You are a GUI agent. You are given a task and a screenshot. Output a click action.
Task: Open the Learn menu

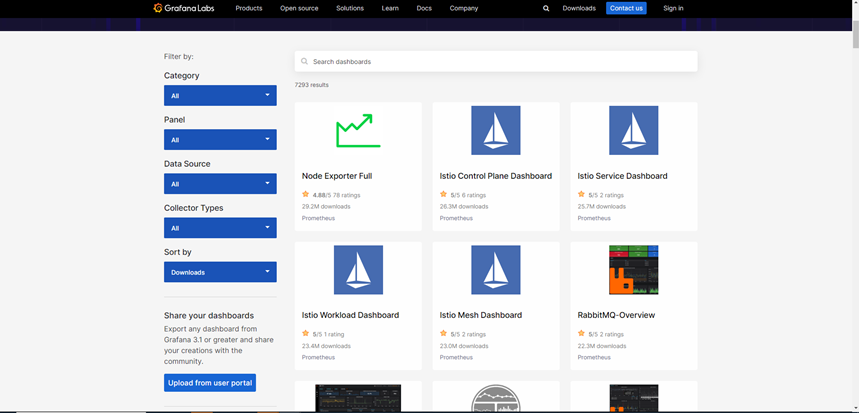point(390,8)
